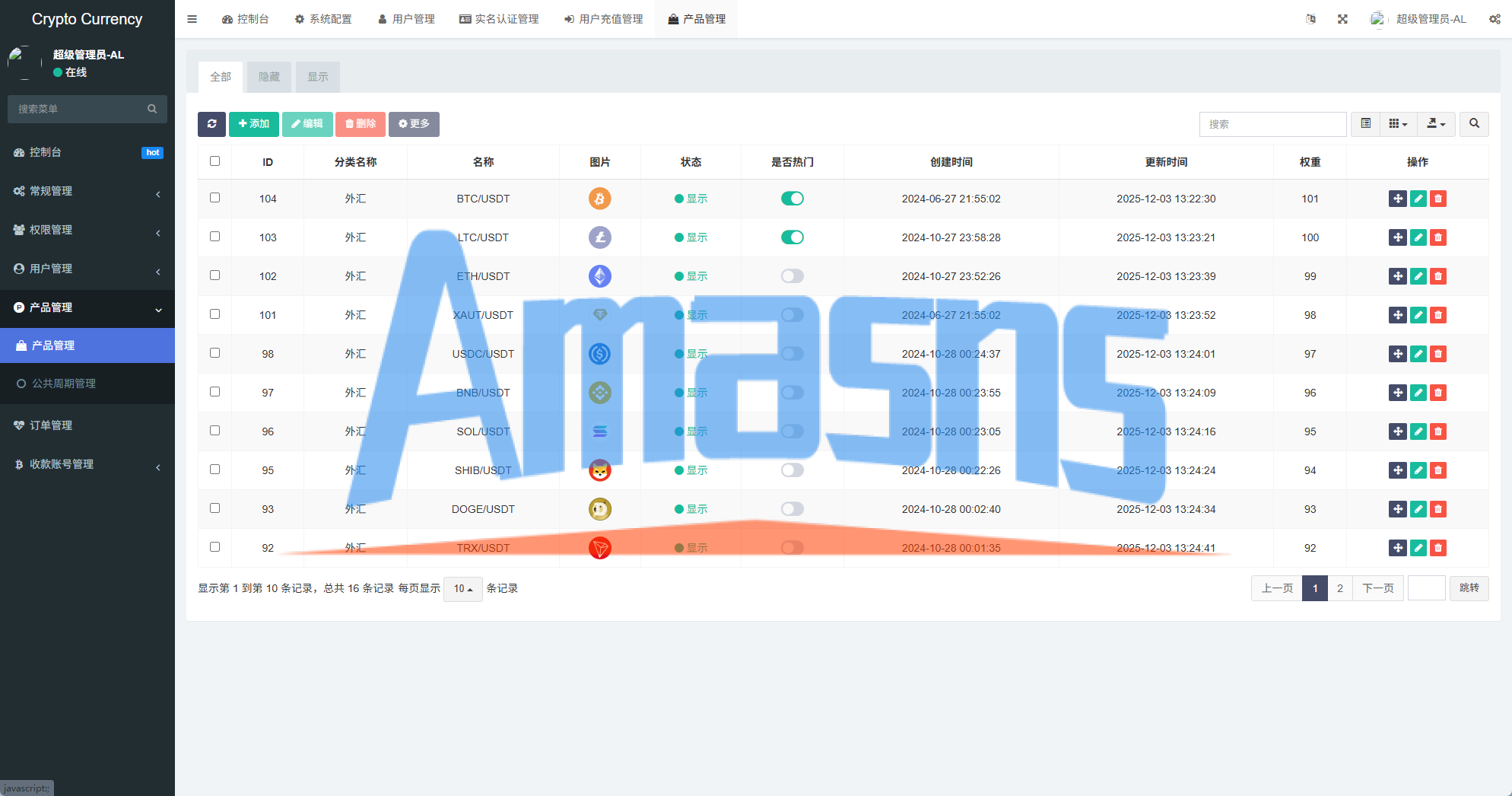Click drag-move icon for SHIB/USDT row
The height and width of the screenshot is (796, 1512).
pos(1398,470)
